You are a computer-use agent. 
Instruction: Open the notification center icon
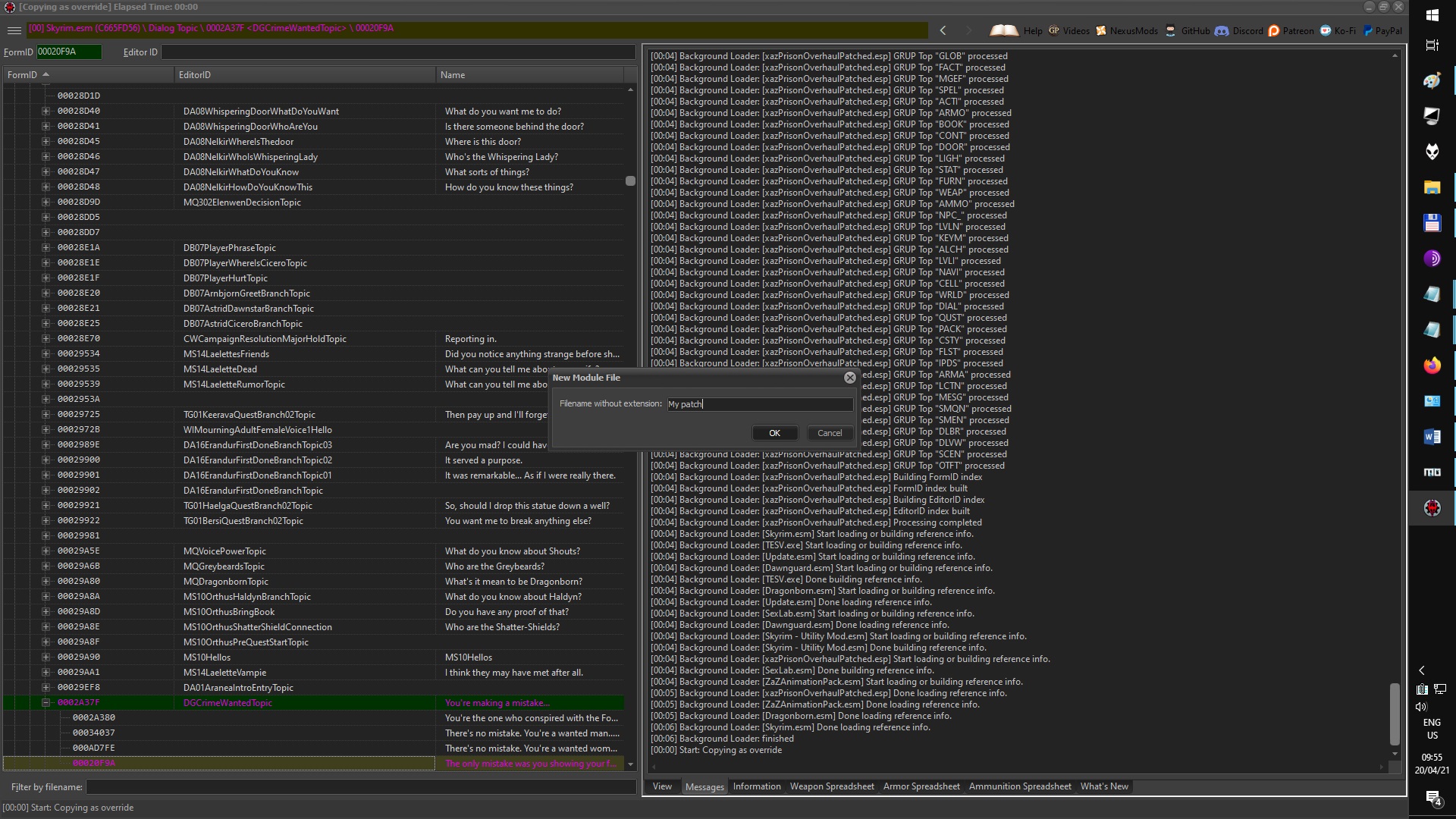(x=1432, y=798)
